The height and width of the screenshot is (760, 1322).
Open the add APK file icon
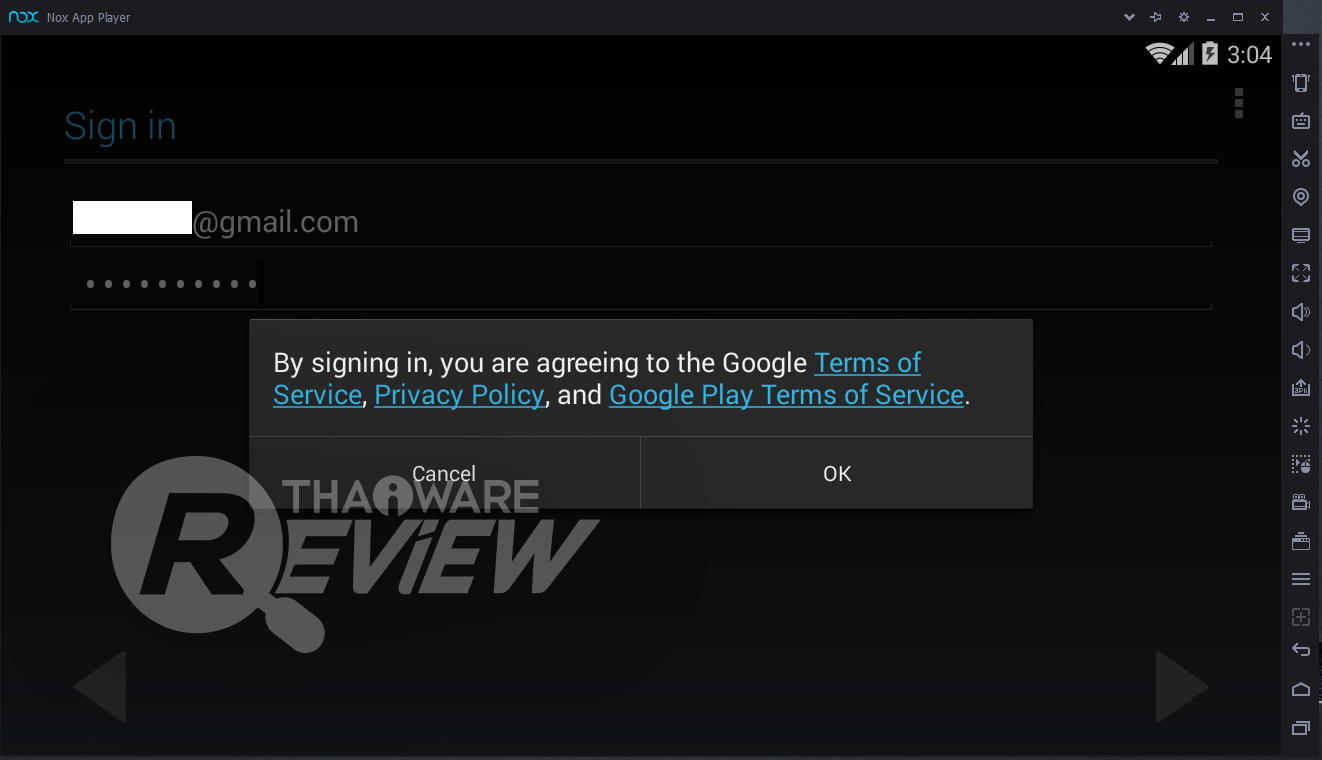click(1301, 388)
